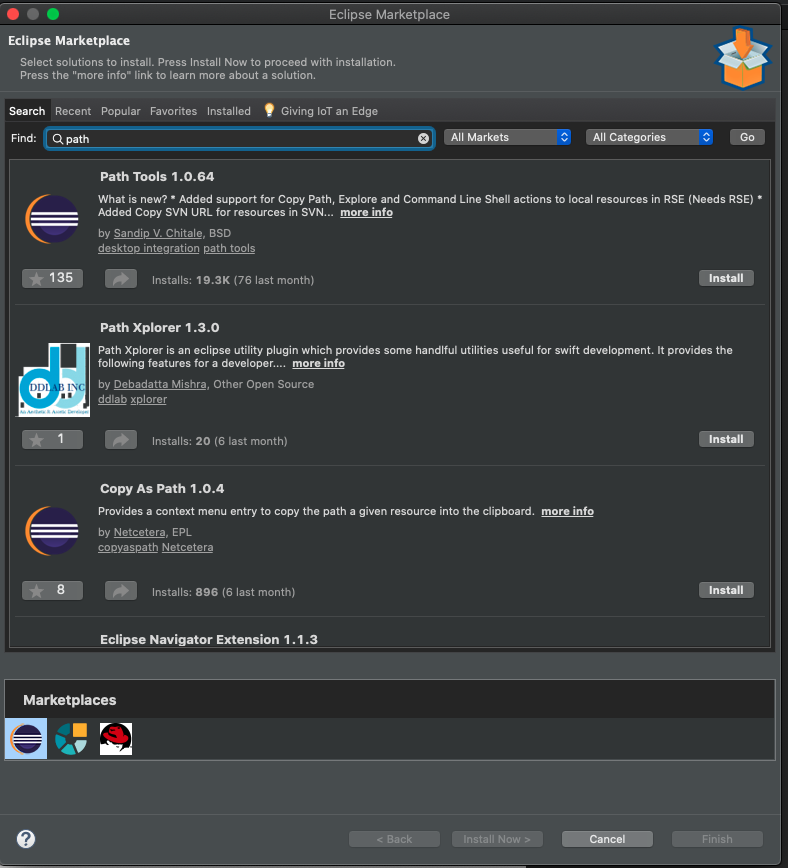Click the lightbulb icon next to Giving IoT
This screenshot has height=868, width=788.
point(269,110)
